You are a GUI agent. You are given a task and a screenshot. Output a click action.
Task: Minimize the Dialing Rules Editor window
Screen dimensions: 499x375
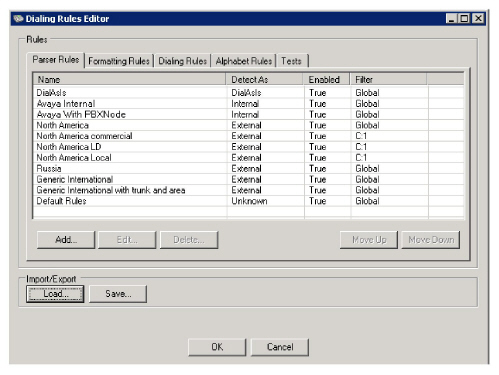[x=451, y=18]
